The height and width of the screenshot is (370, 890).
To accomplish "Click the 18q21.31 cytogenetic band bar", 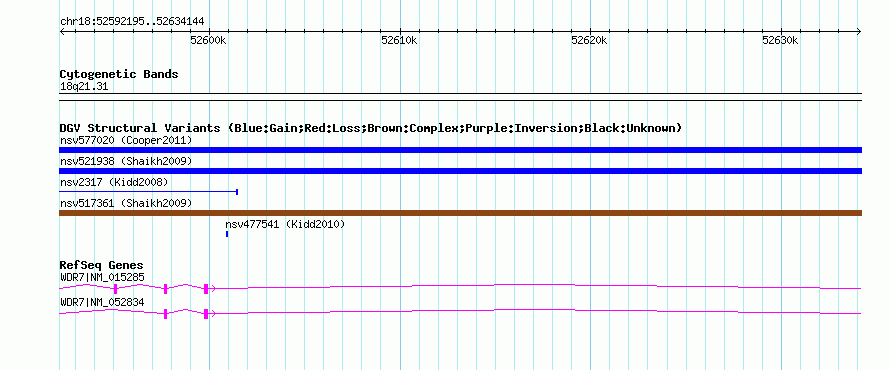I will (460, 97).
